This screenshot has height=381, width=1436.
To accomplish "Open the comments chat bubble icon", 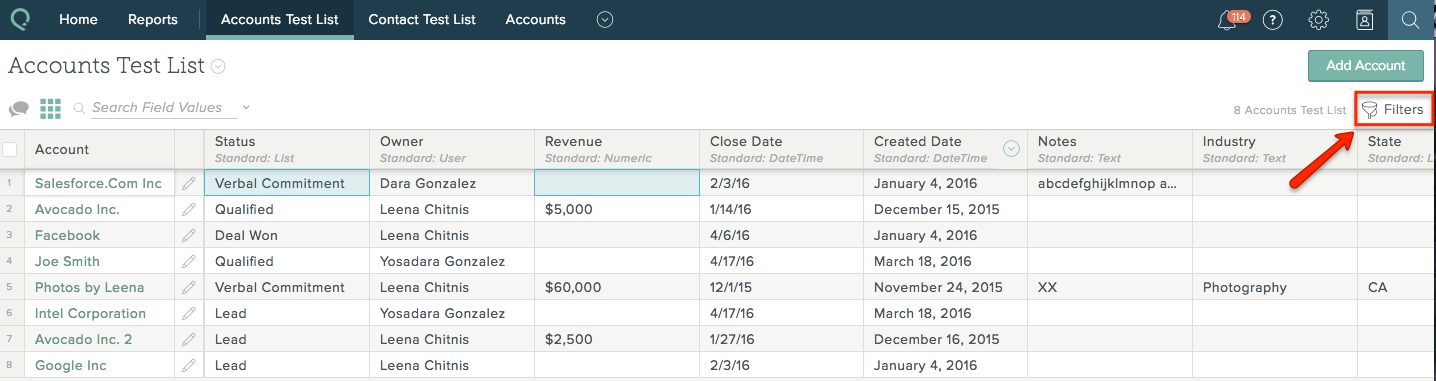I will [19, 109].
